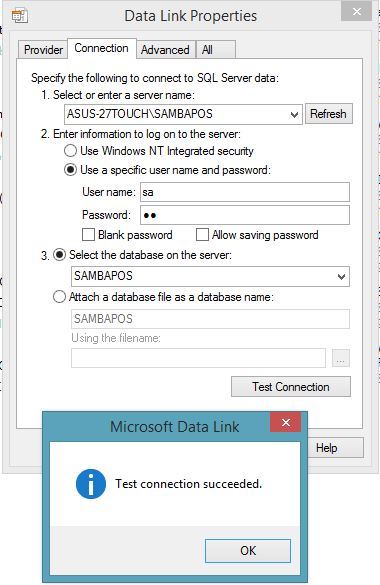The width and height of the screenshot is (380, 585).
Task: Select Use Windows NT Integrated security
Action: tap(159, 151)
